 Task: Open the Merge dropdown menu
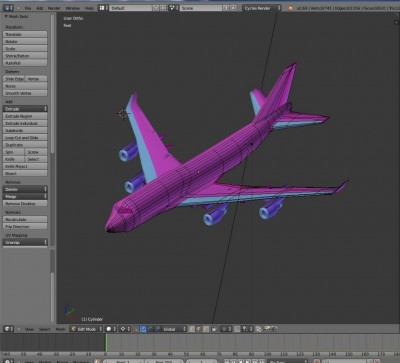(x=25, y=197)
